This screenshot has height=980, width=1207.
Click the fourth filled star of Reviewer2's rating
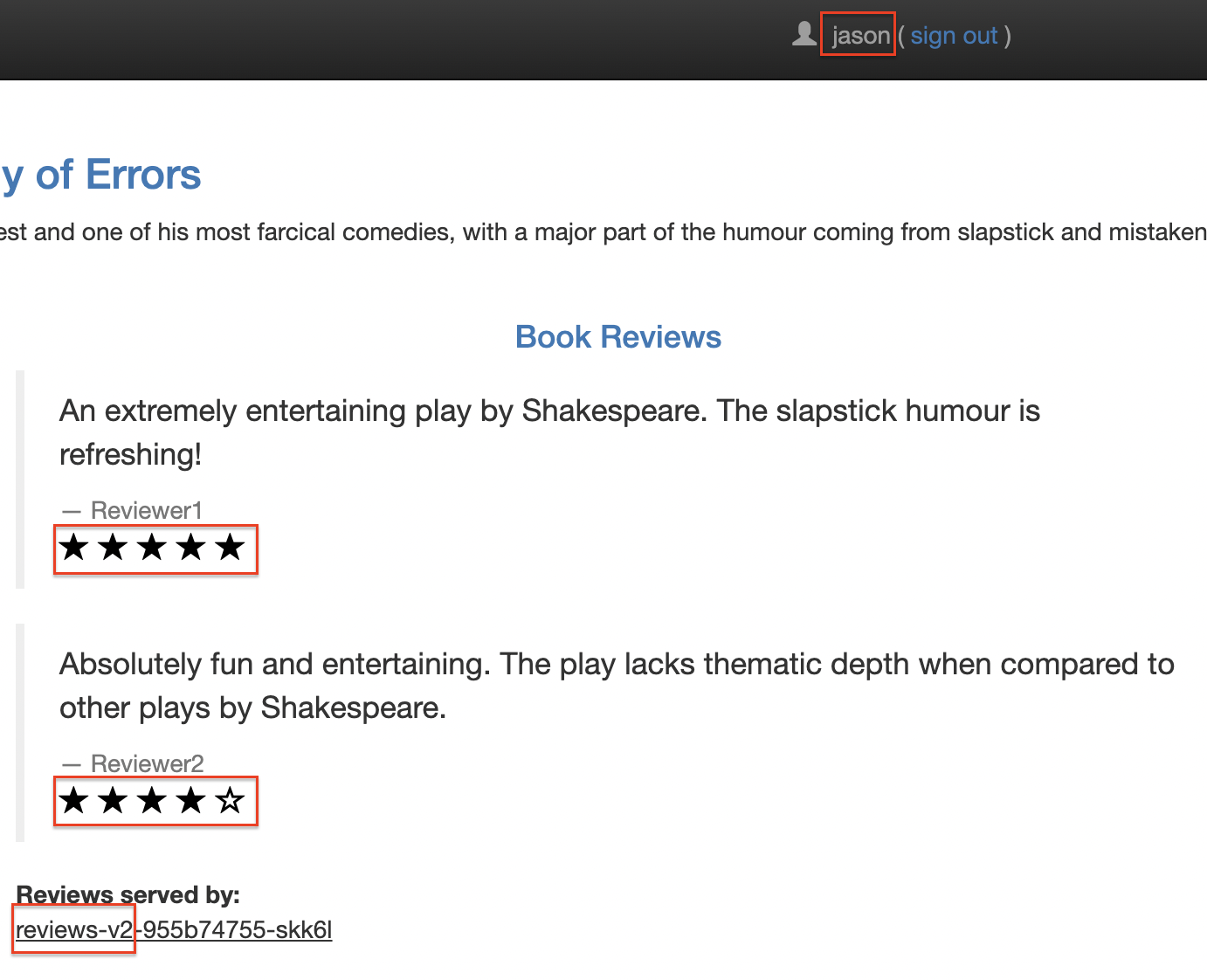(x=191, y=800)
